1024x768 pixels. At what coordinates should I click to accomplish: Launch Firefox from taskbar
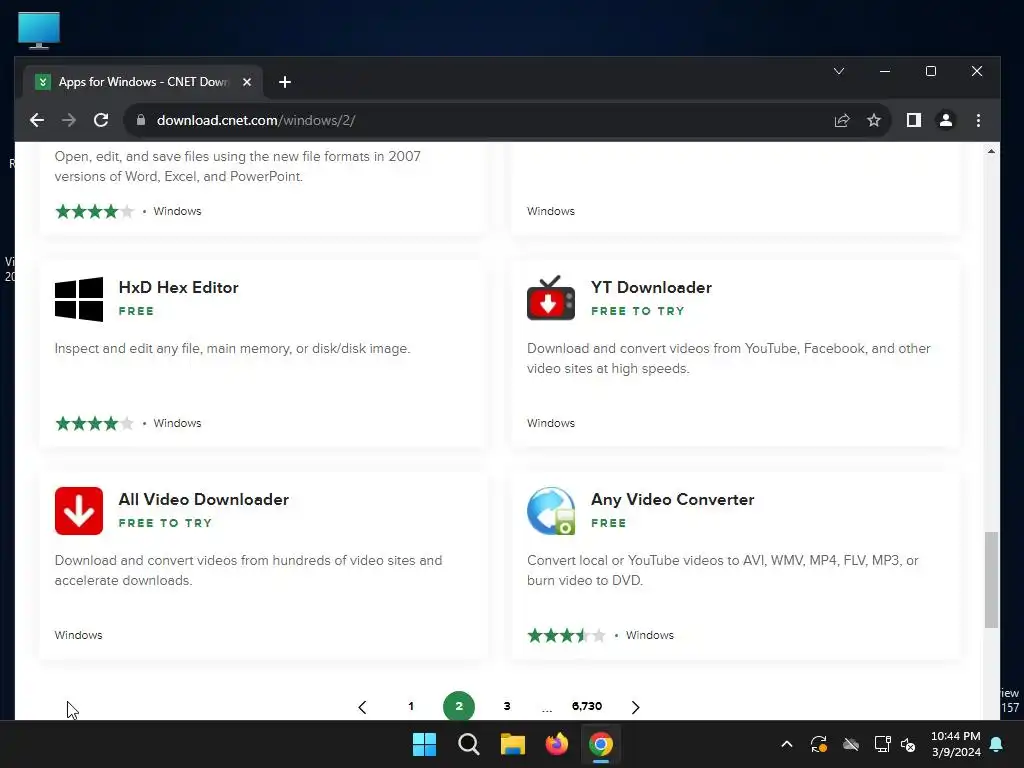pyautogui.click(x=557, y=744)
